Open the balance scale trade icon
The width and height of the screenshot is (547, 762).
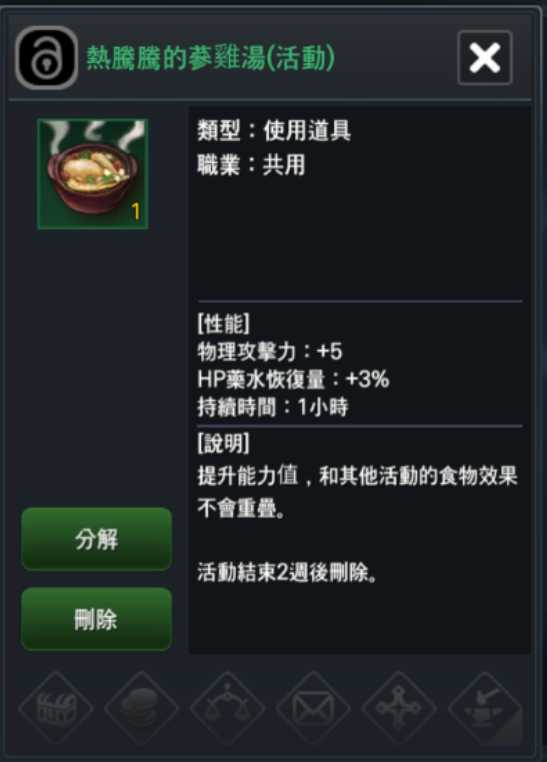[x=227, y=709]
